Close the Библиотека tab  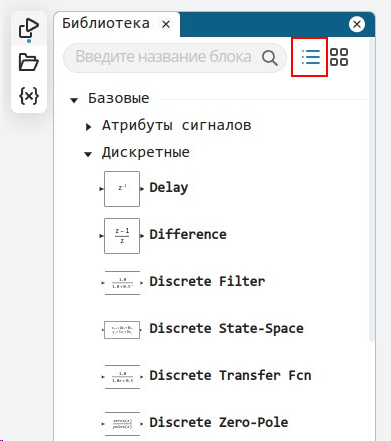[x=166, y=24]
